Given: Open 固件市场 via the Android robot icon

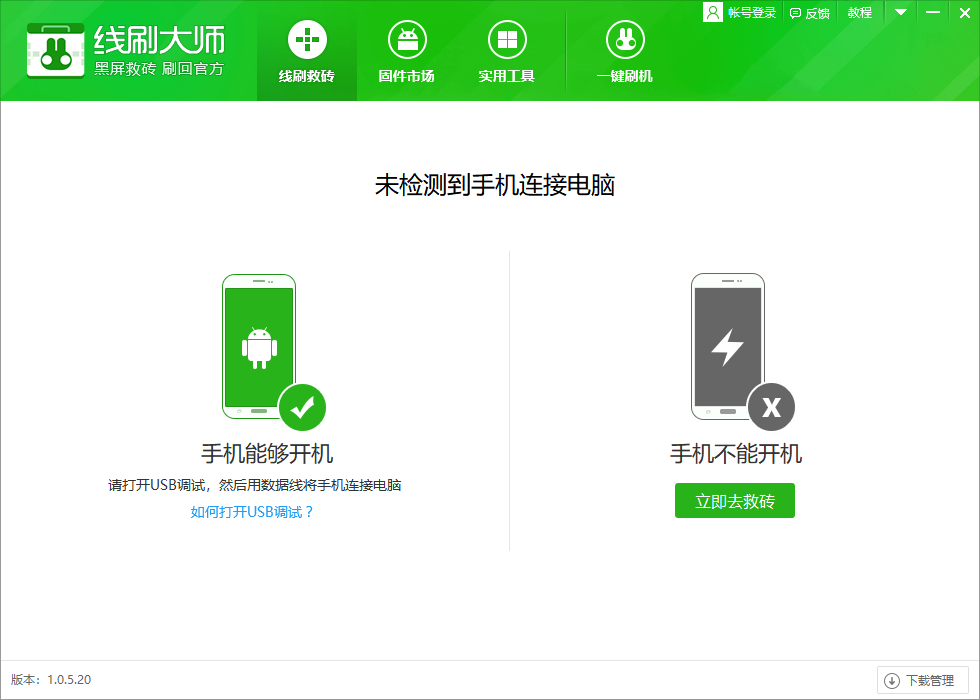Looking at the screenshot, I should pyautogui.click(x=406, y=40).
